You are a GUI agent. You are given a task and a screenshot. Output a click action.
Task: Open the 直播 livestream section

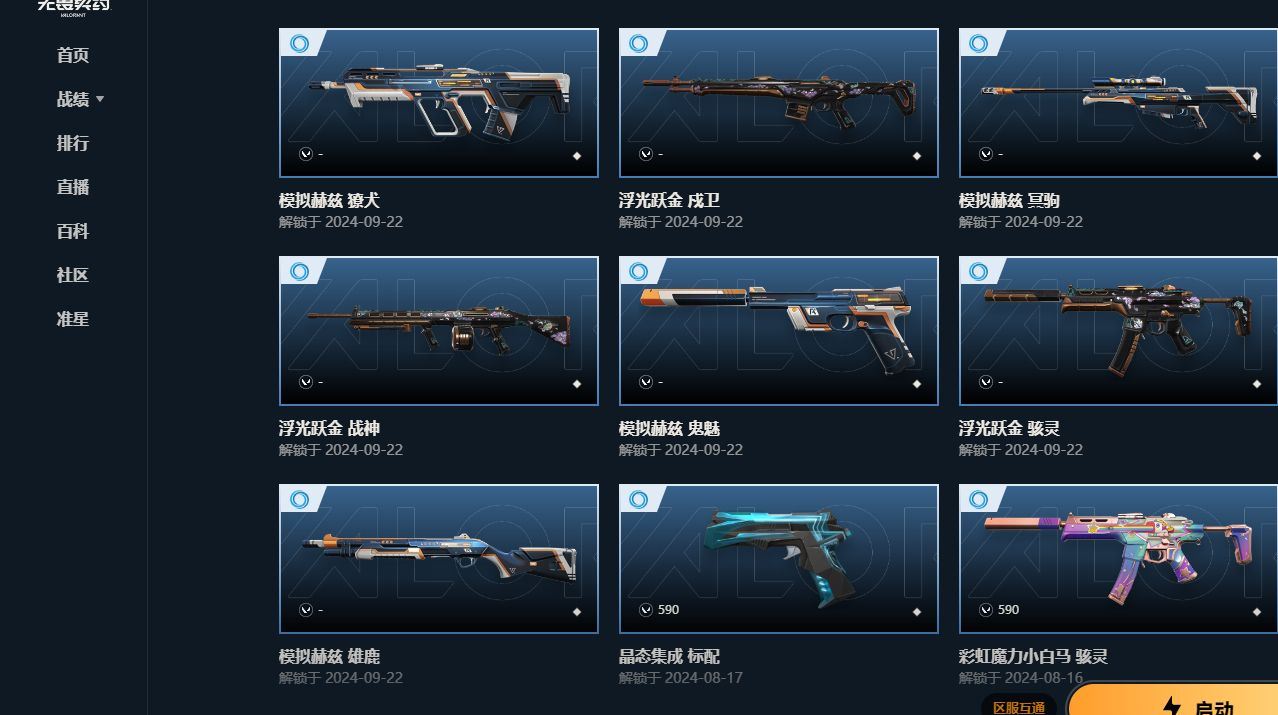(x=73, y=187)
